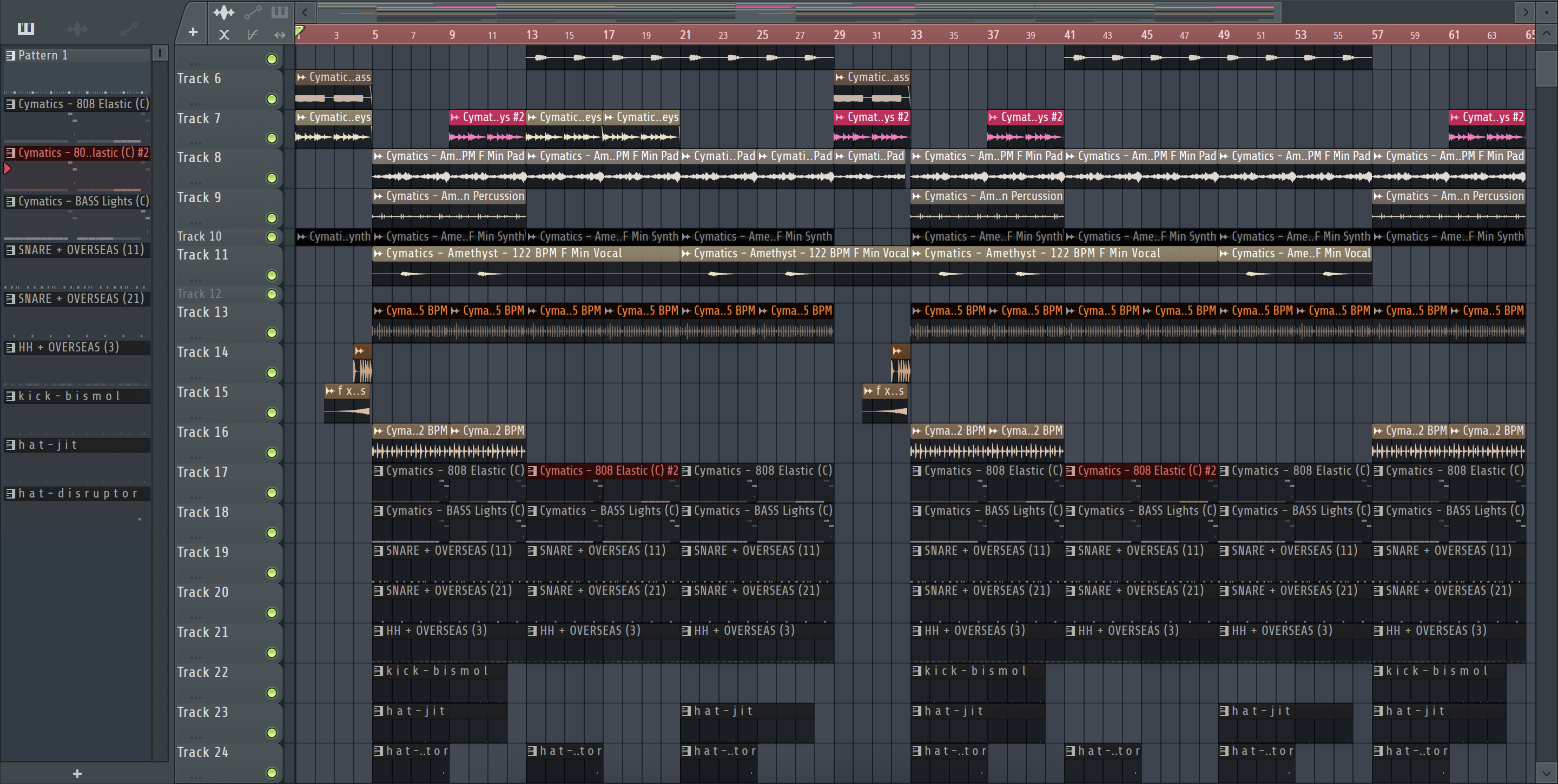The width and height of the screenshot is (1558, 784).
Task: Add new item with picker plus button
Action: pyautogui.click(x=77, y=774)
